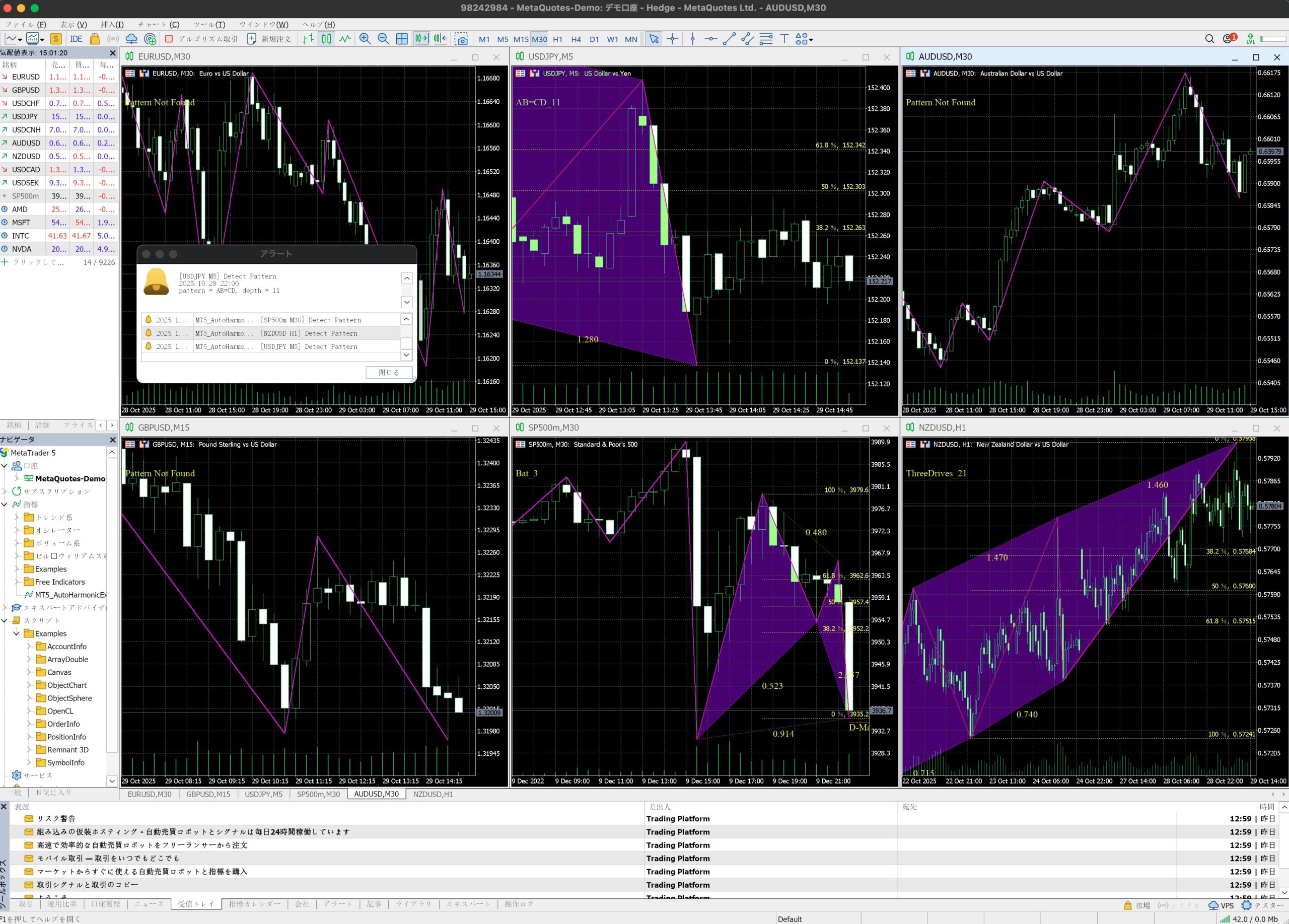
Task: Open the チャート menu
Action: (x=158, y=25)
